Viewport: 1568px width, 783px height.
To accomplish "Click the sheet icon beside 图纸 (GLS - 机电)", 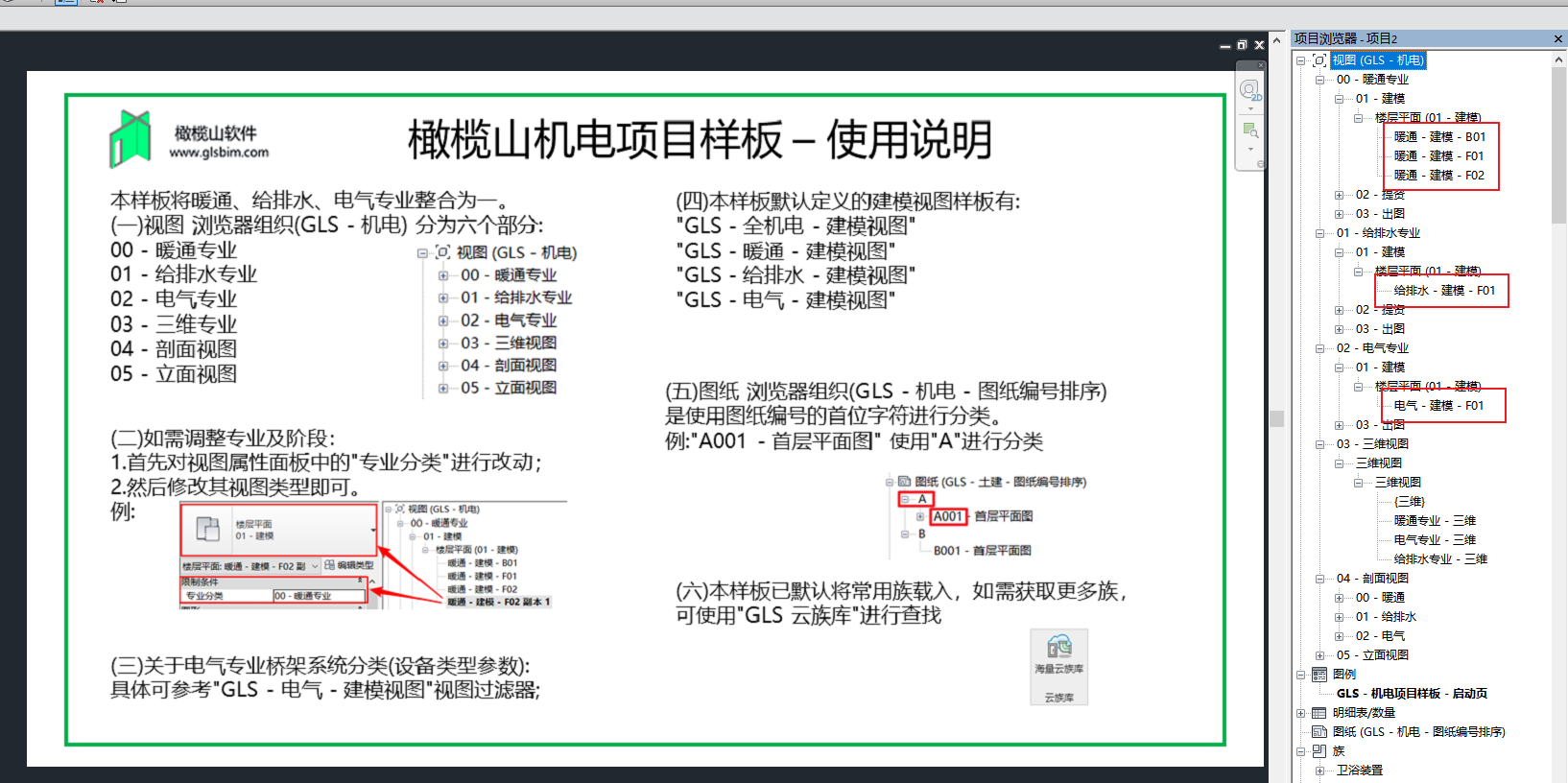I will (1319, 732).
